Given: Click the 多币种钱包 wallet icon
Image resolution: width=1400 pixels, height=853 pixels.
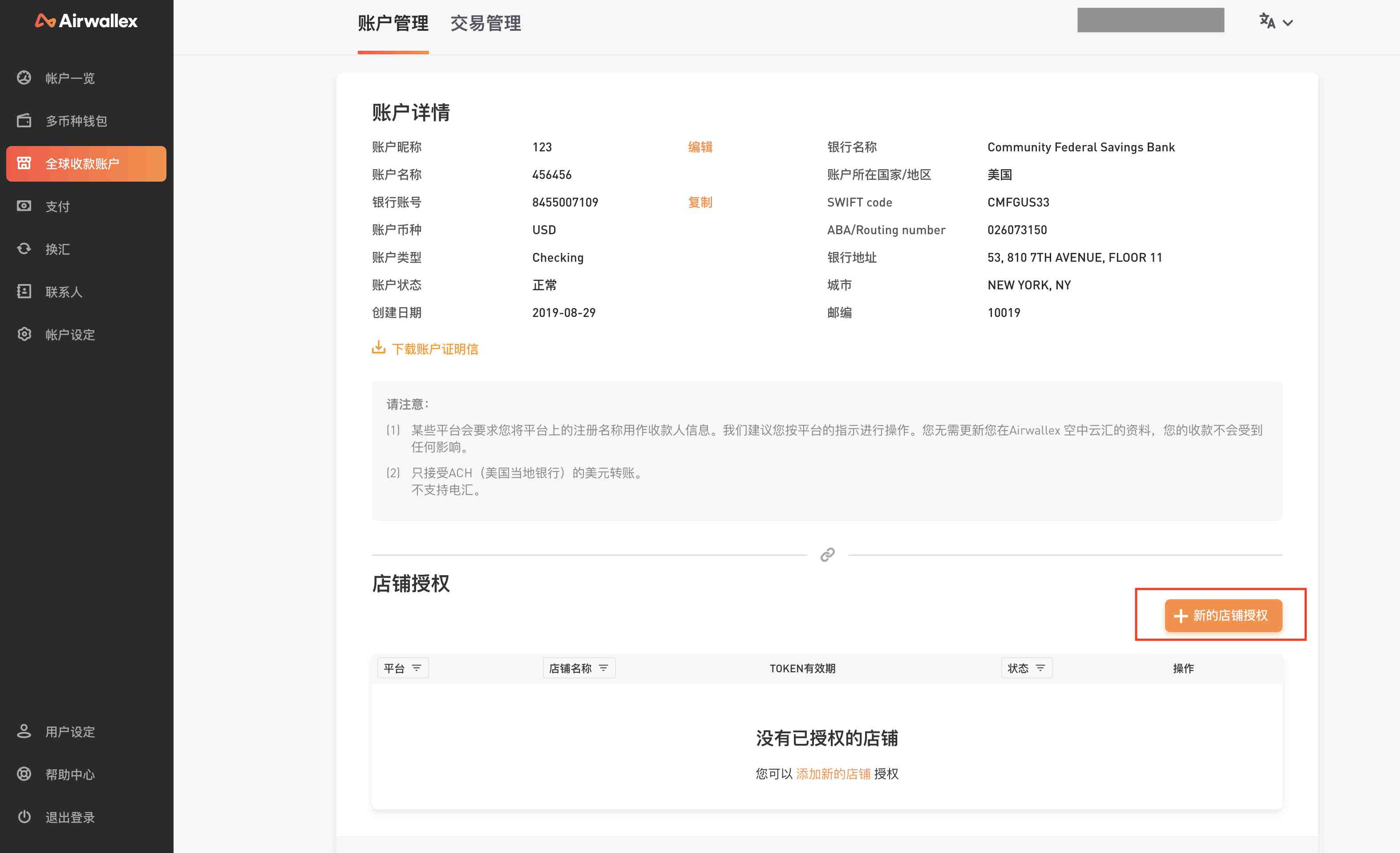Looking at the screenshot, I should (x=24, y=120).
